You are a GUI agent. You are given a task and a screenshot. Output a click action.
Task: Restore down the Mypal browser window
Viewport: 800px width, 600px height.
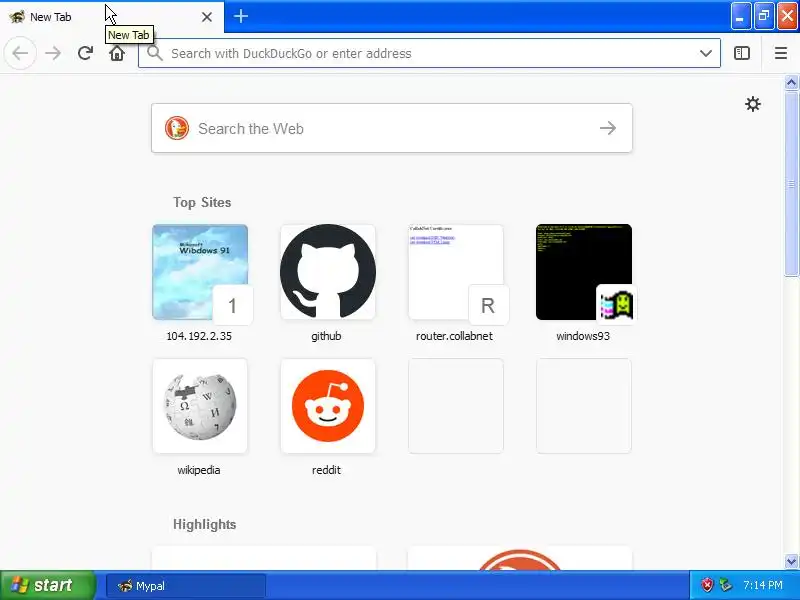point(763,16)
